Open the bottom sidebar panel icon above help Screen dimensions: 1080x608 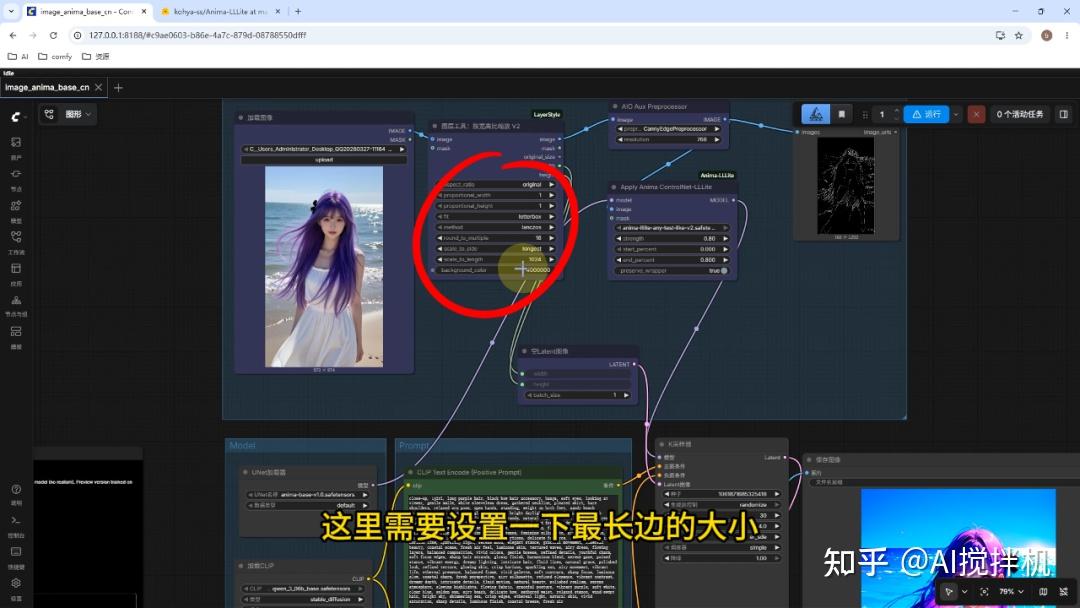pos(16,331)
